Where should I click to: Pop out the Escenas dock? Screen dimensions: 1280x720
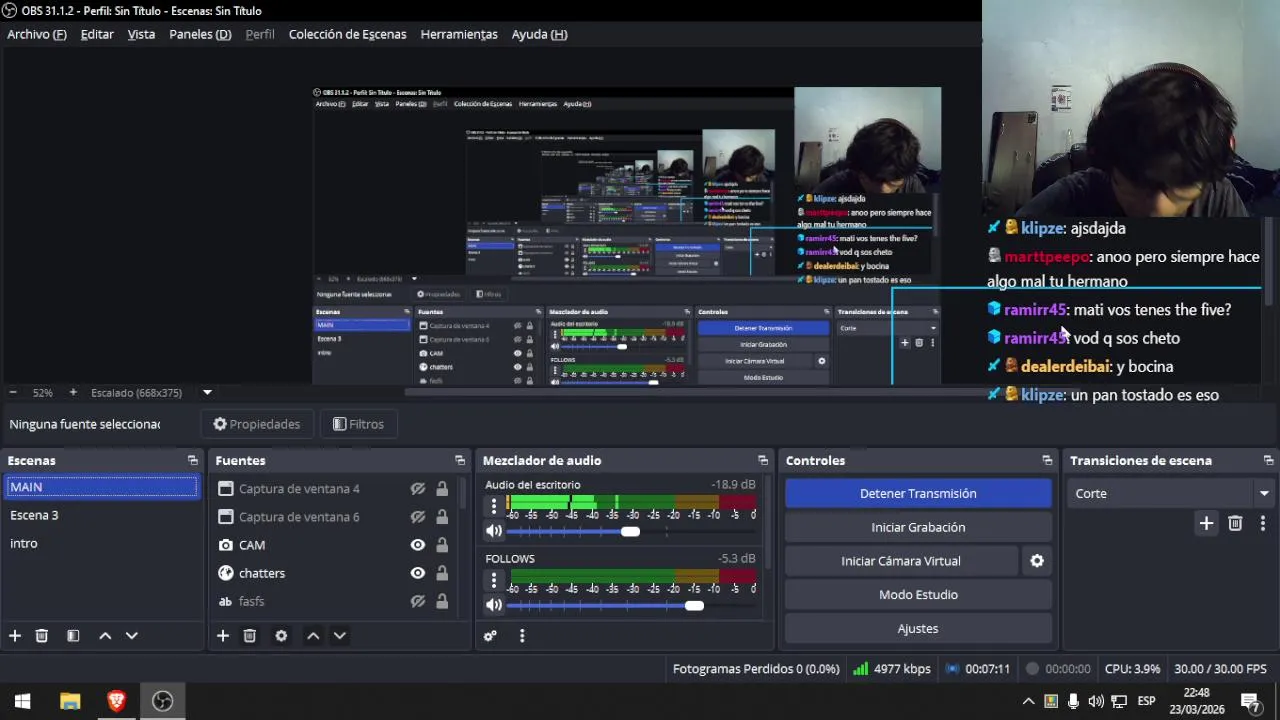click(193, 461)
